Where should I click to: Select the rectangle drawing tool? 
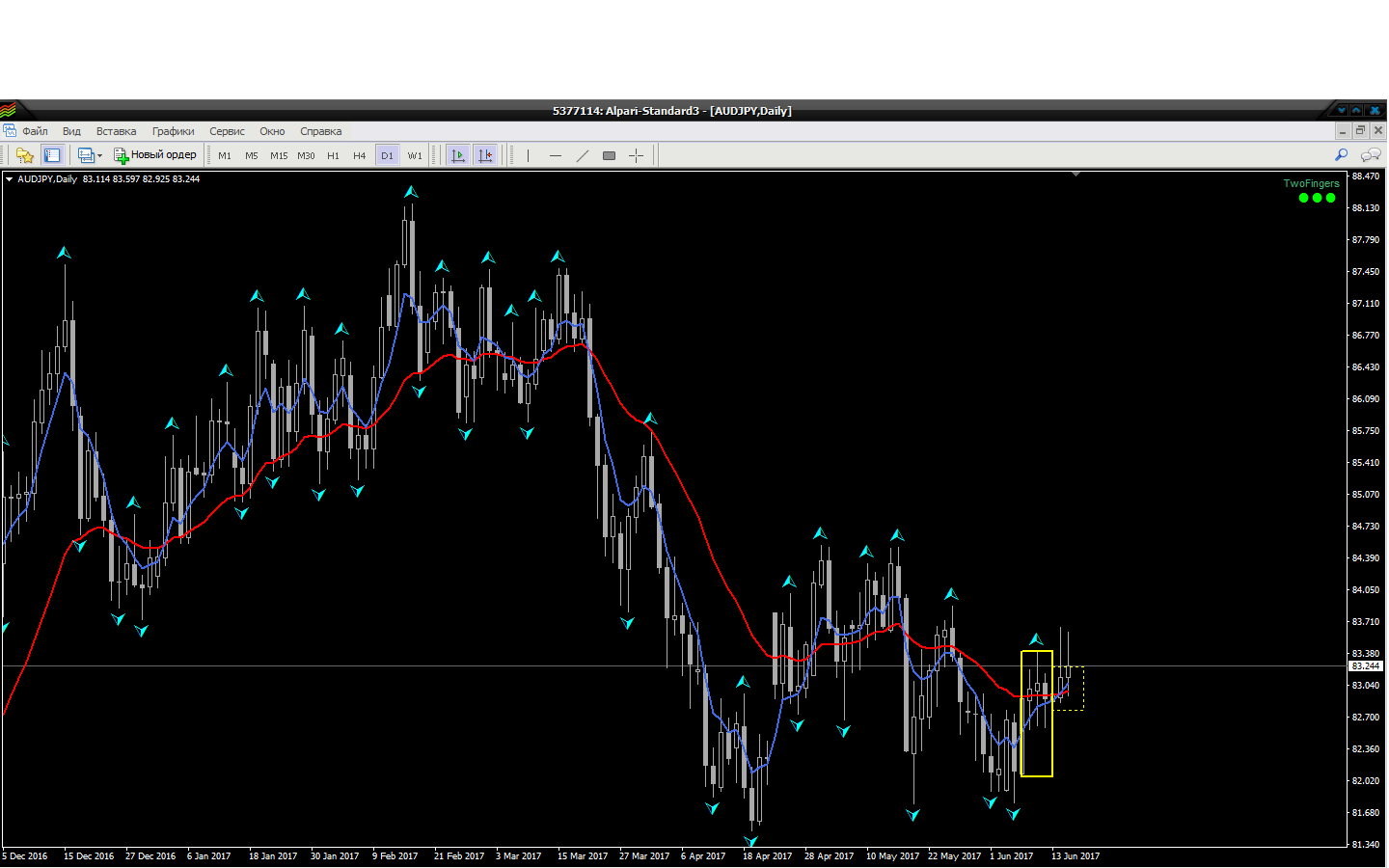click(609, 155)
